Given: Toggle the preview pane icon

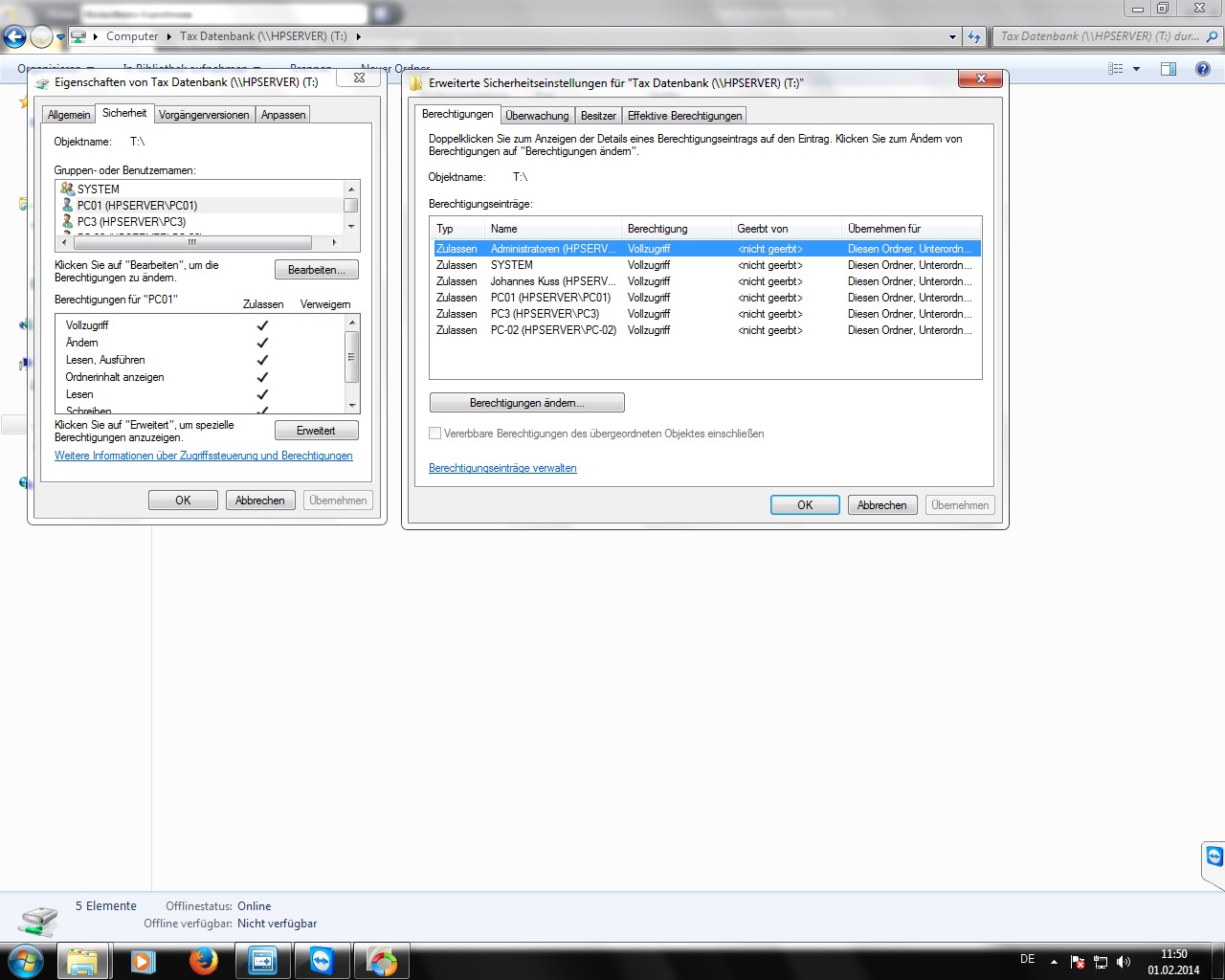Looking at the screenshot, I should [x=1169, y=69].
